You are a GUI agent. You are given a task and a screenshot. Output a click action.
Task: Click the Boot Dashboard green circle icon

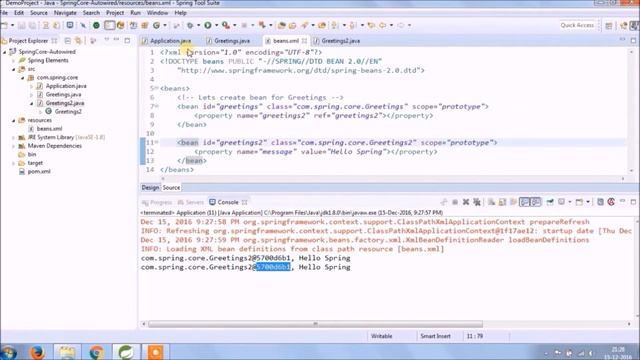point(96,25)
